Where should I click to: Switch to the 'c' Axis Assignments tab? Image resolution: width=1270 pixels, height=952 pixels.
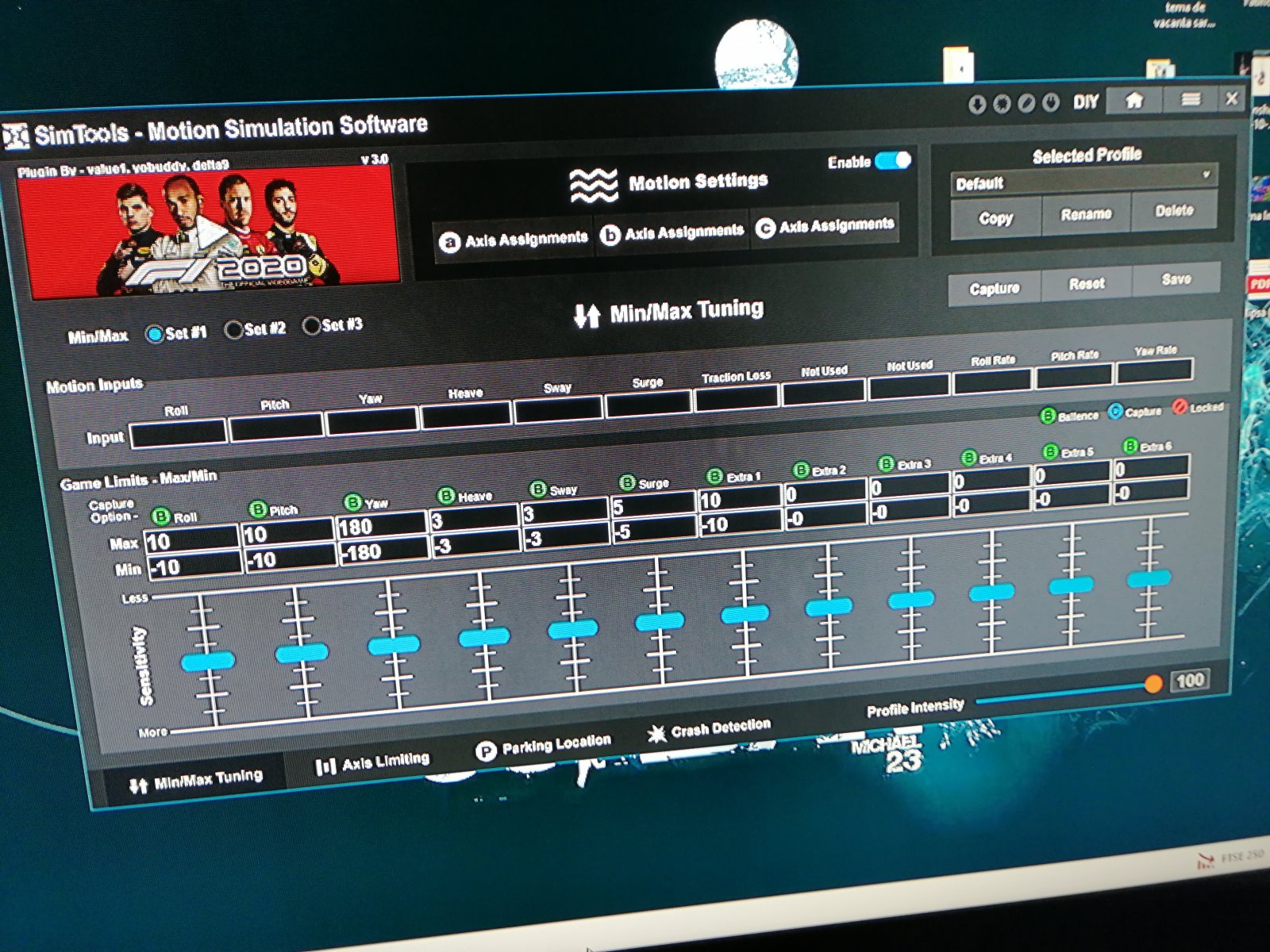point(825,226)
